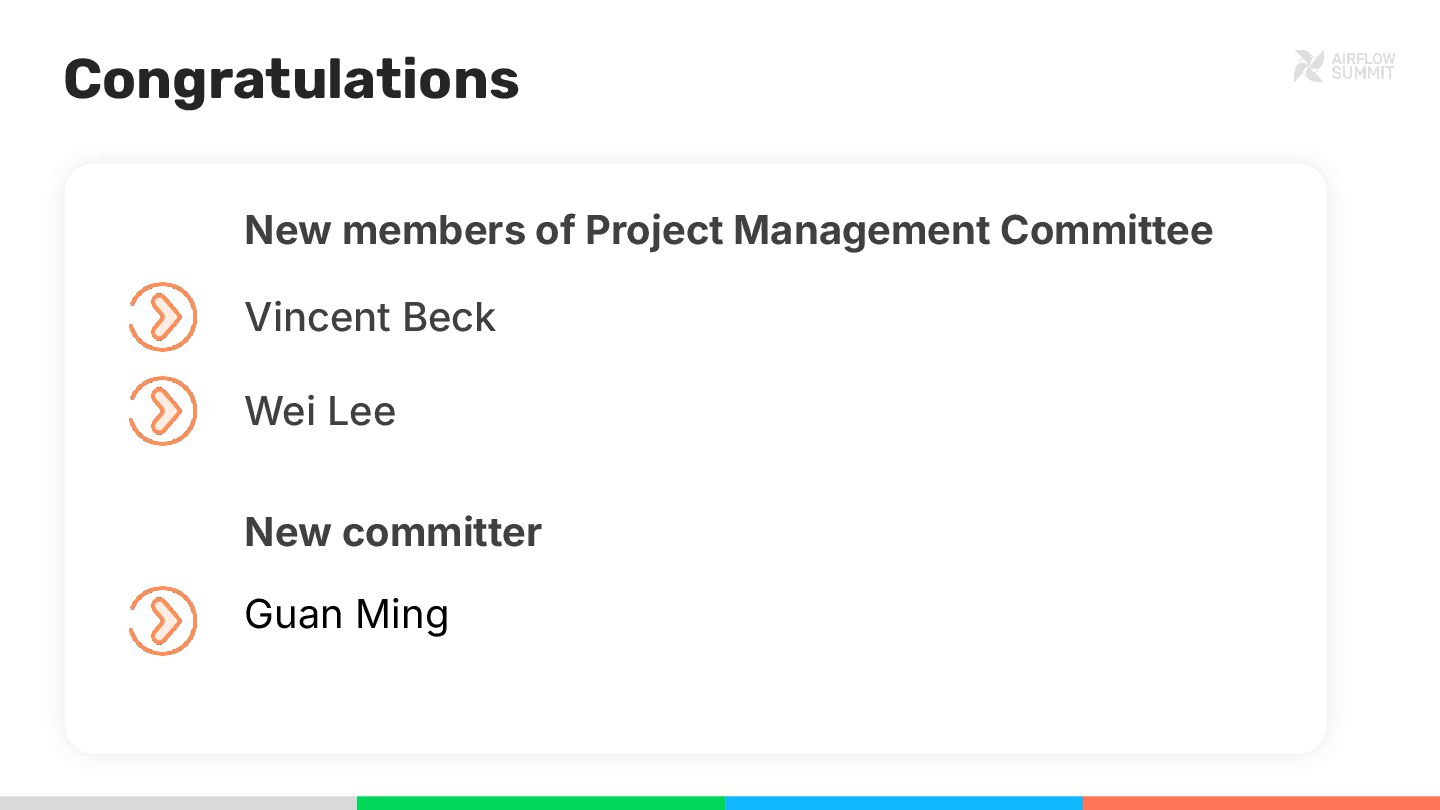
Task: Click the Congratulations slide title
Action: pos(291,79)
